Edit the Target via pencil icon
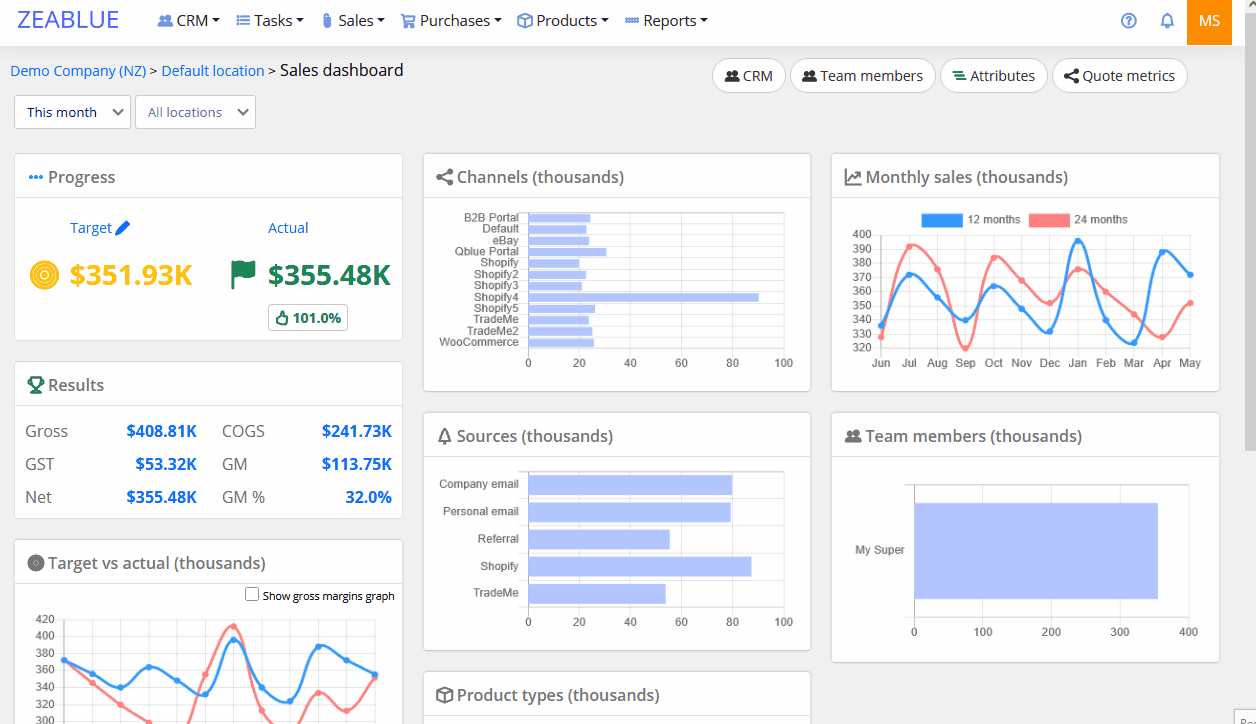1256x724 pixels. 123,228
